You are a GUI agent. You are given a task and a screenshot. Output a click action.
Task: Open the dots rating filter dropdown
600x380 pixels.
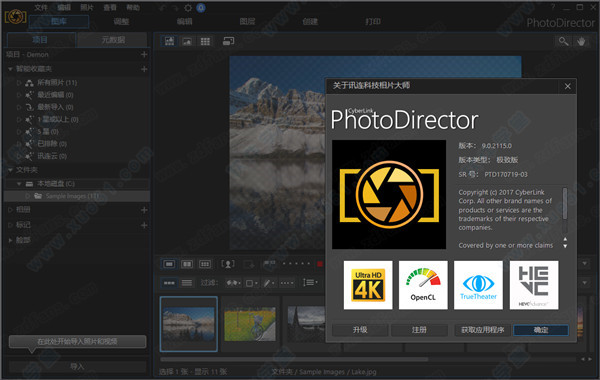[x=287, y=283]
